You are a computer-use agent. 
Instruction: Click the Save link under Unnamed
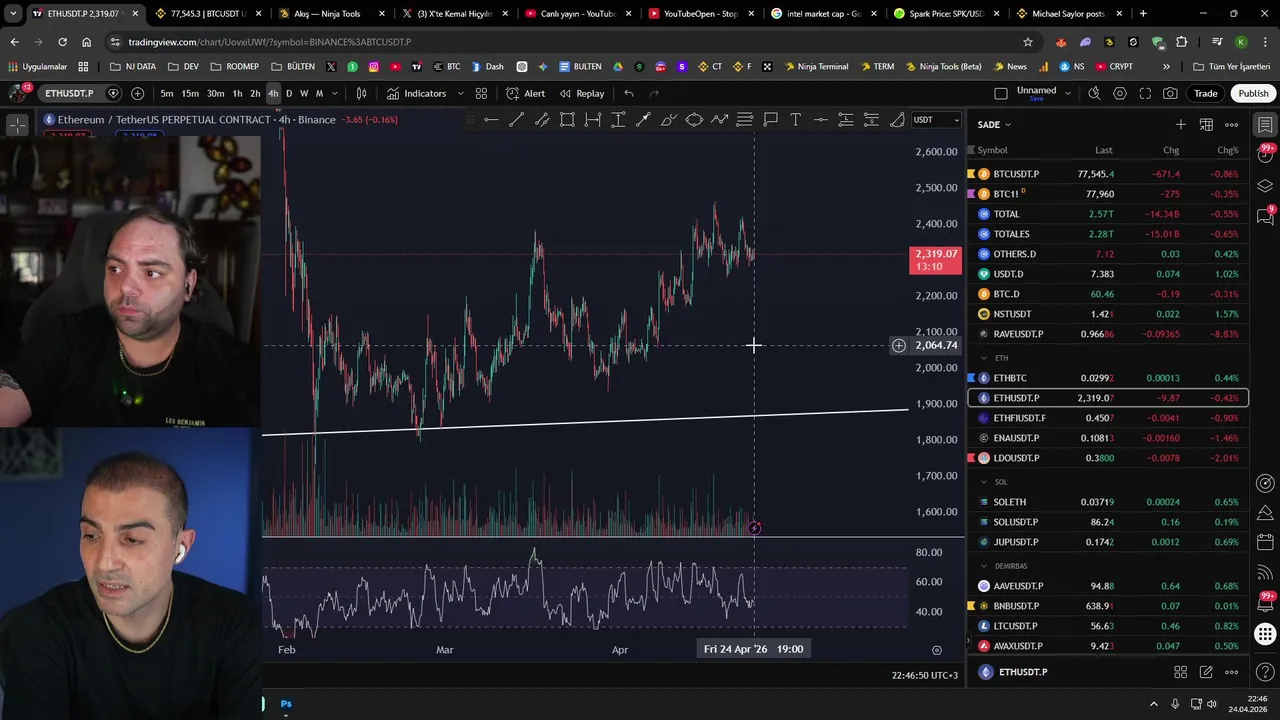click(1036, 99)
